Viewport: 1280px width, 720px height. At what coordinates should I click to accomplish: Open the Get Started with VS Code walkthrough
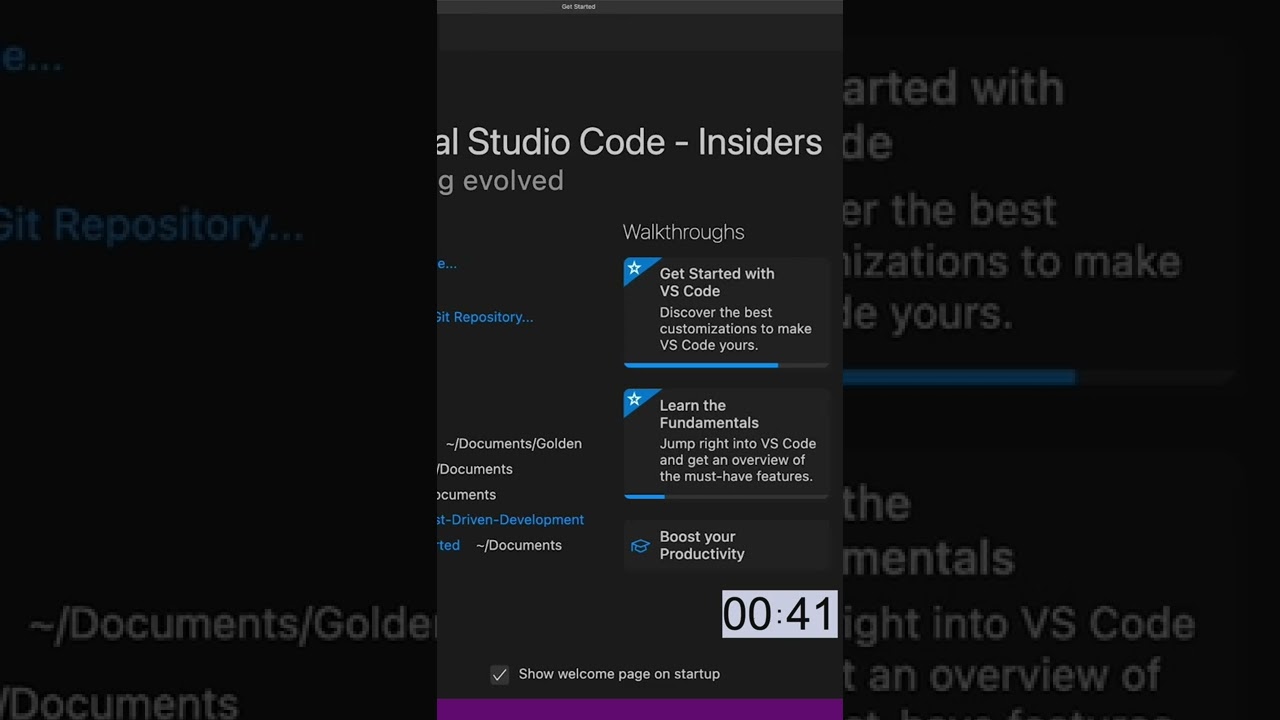coord(726,311)
